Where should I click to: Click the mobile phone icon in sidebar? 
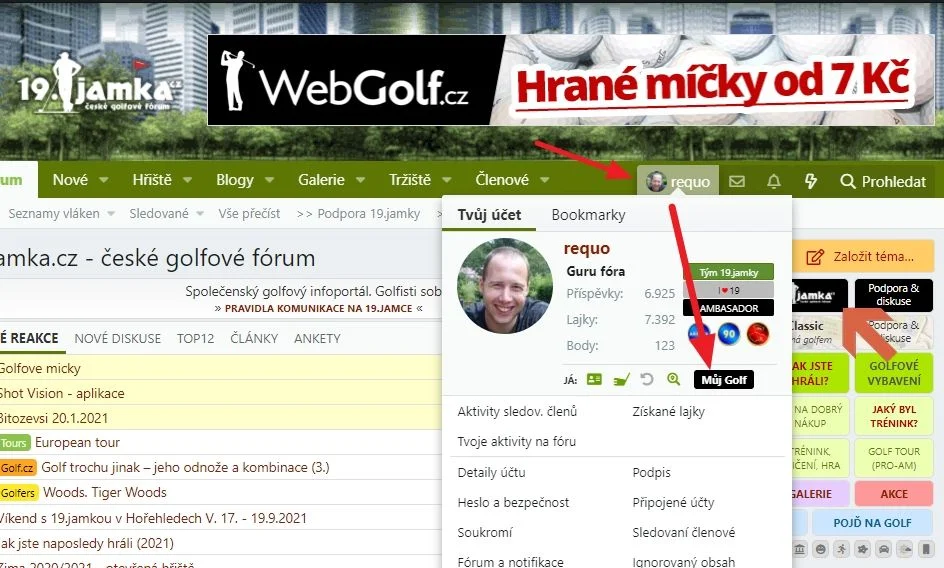click(926, 549)
